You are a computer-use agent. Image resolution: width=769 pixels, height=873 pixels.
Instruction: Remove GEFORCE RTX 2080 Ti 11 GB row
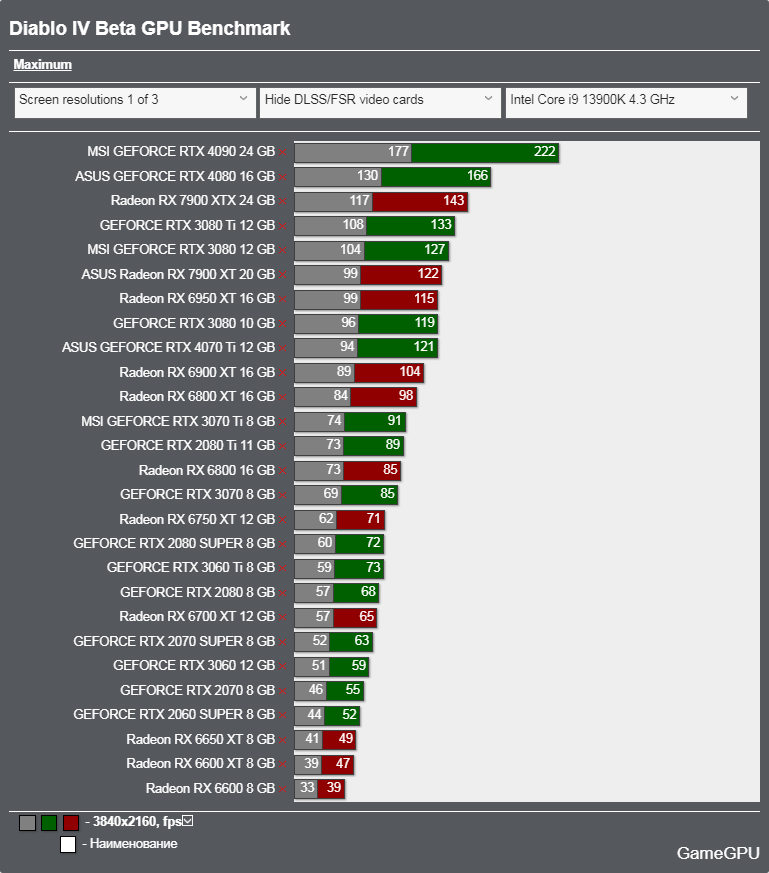283,447
